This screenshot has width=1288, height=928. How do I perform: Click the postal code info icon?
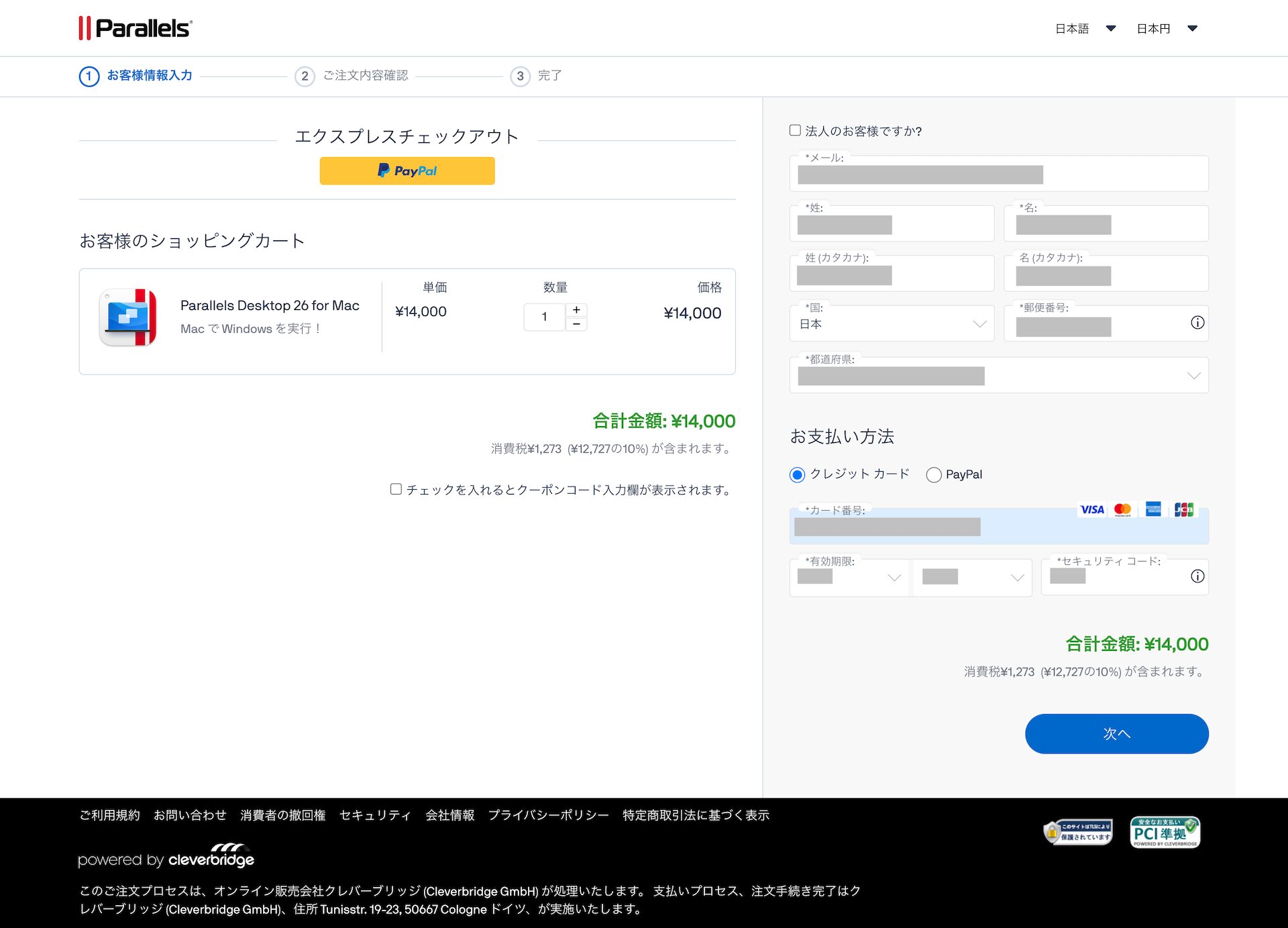pos(1197,323)
